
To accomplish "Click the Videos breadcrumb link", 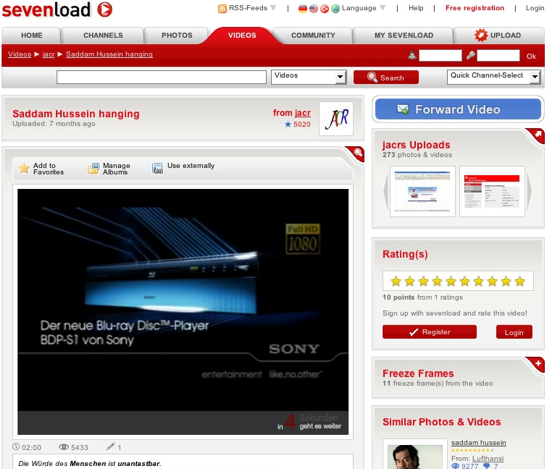I will pyautogui.click(x=19, y=54).
